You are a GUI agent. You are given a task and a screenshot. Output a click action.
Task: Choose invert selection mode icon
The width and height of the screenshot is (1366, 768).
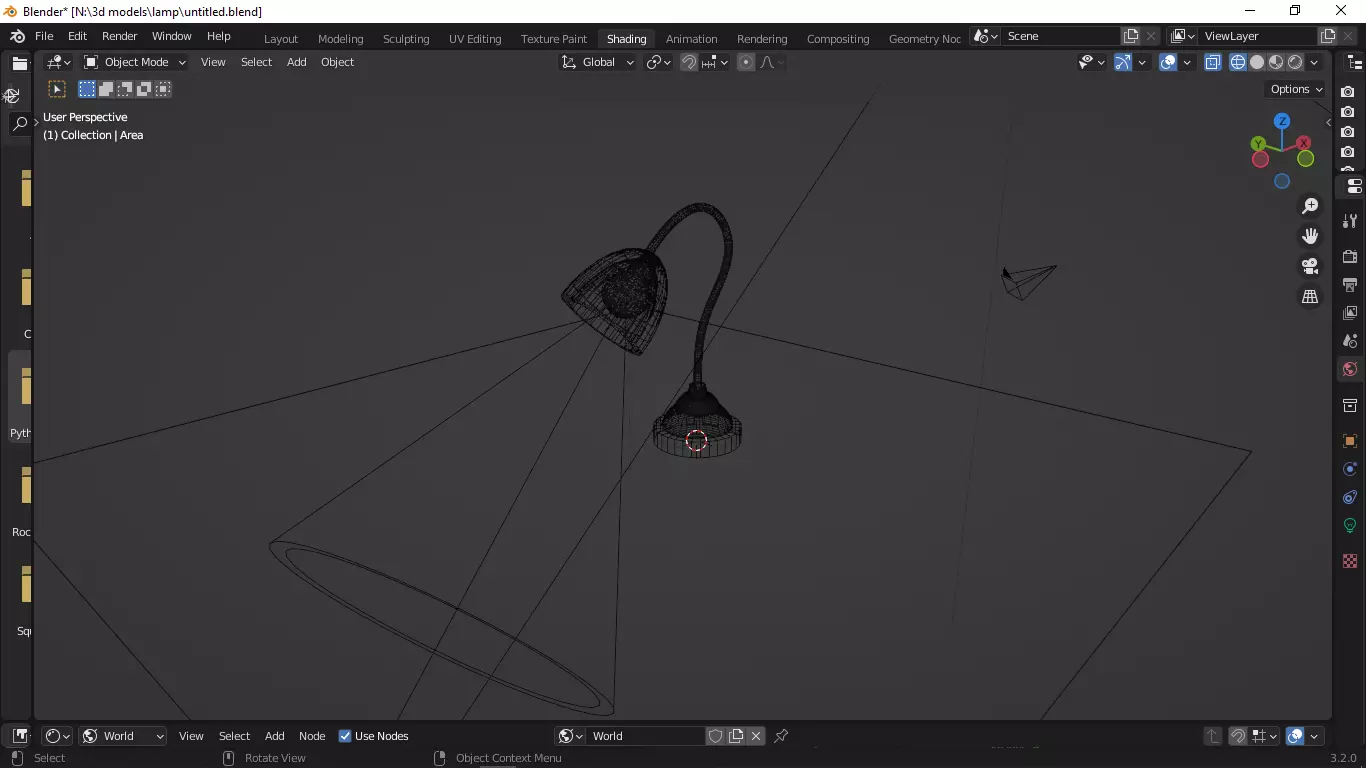coord(144,89)
